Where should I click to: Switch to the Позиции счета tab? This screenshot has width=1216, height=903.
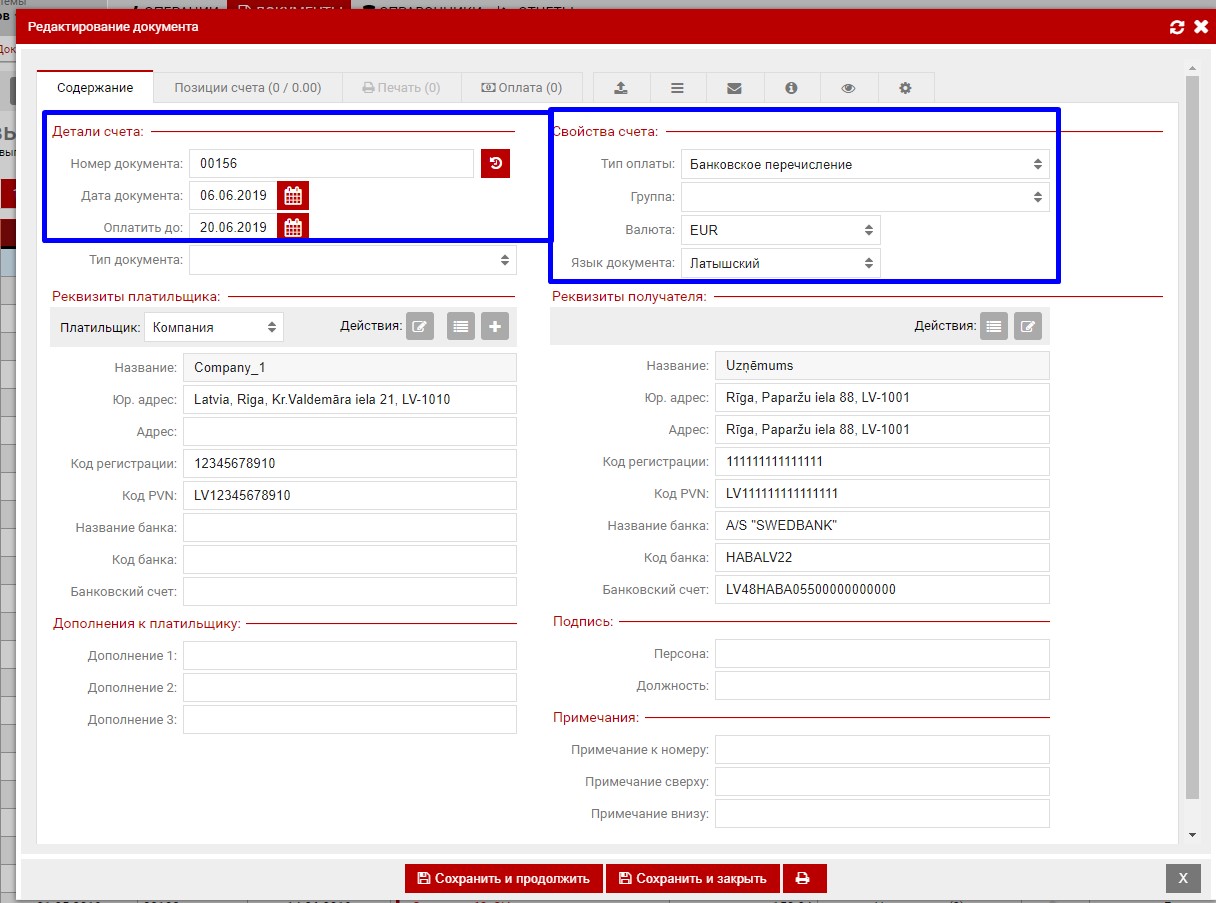[x=248, y=88]
